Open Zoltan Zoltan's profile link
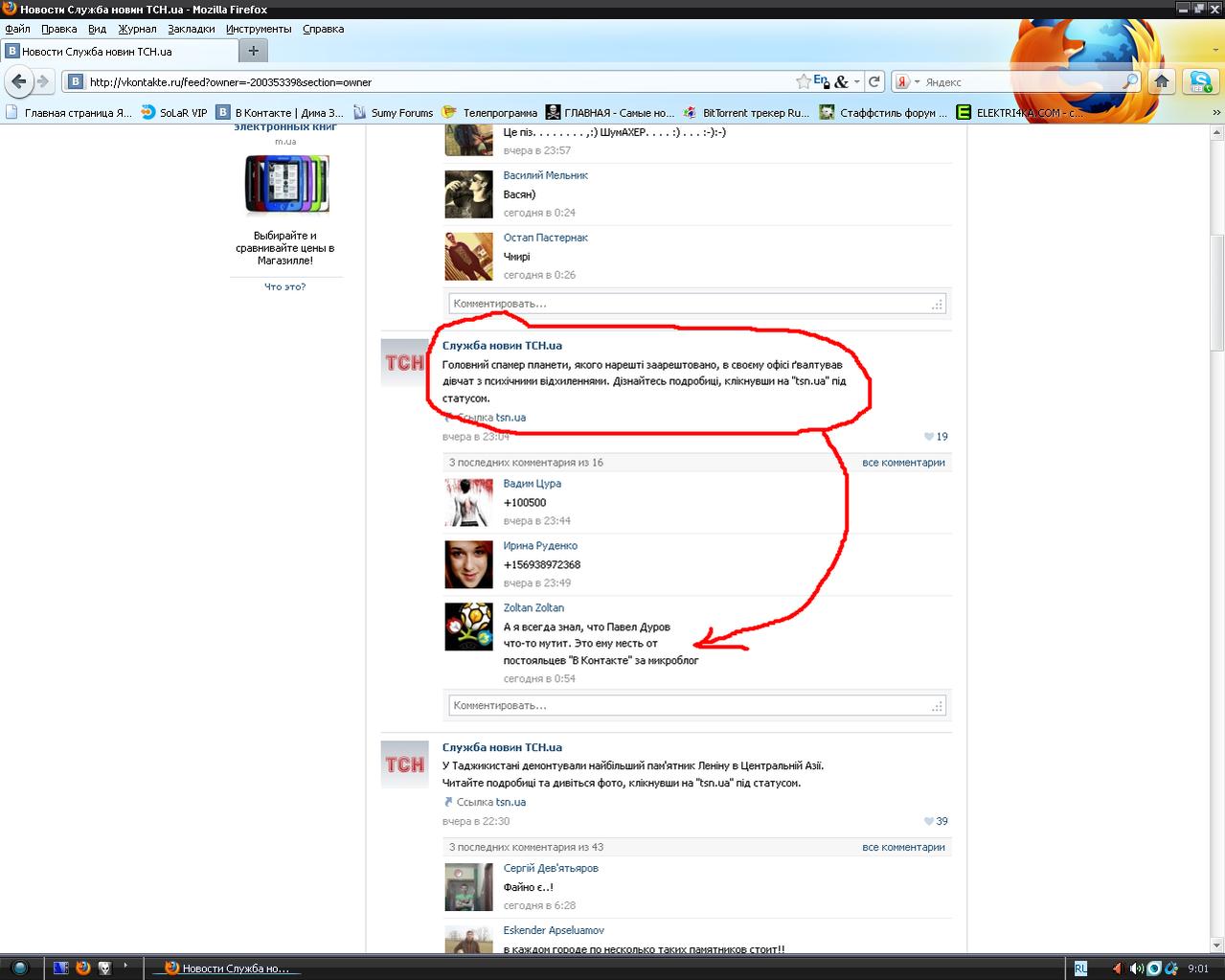This screenshot has width=1225, height=980. tap(533, 607)
